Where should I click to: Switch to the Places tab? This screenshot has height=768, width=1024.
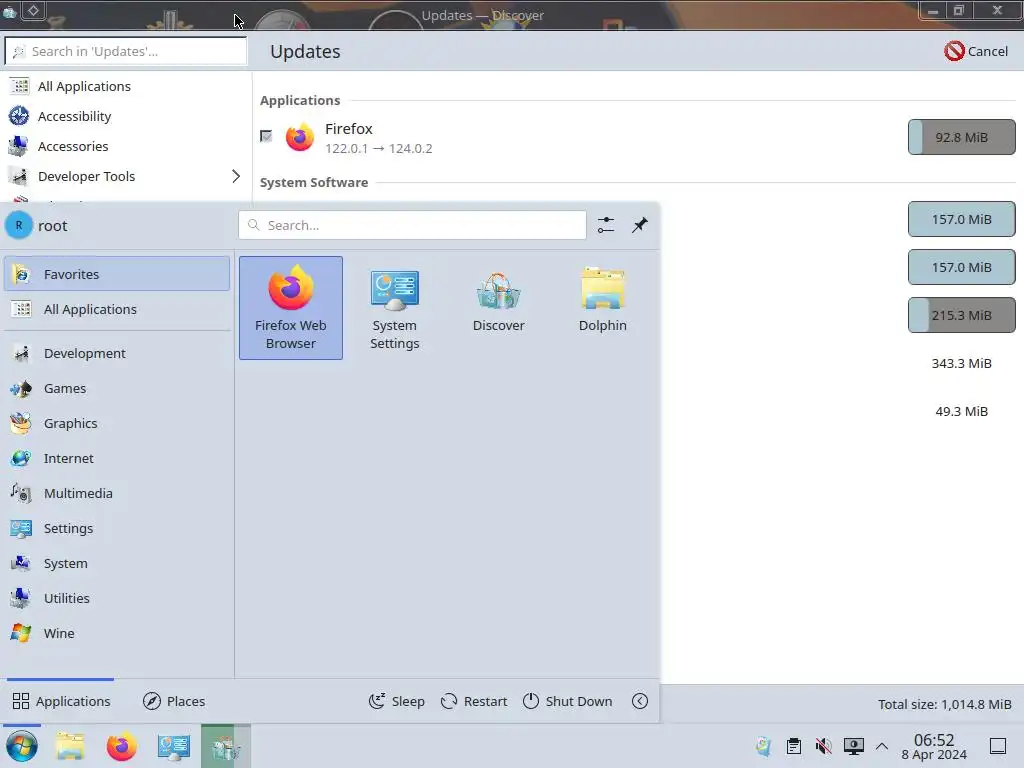tap(174, 701)
